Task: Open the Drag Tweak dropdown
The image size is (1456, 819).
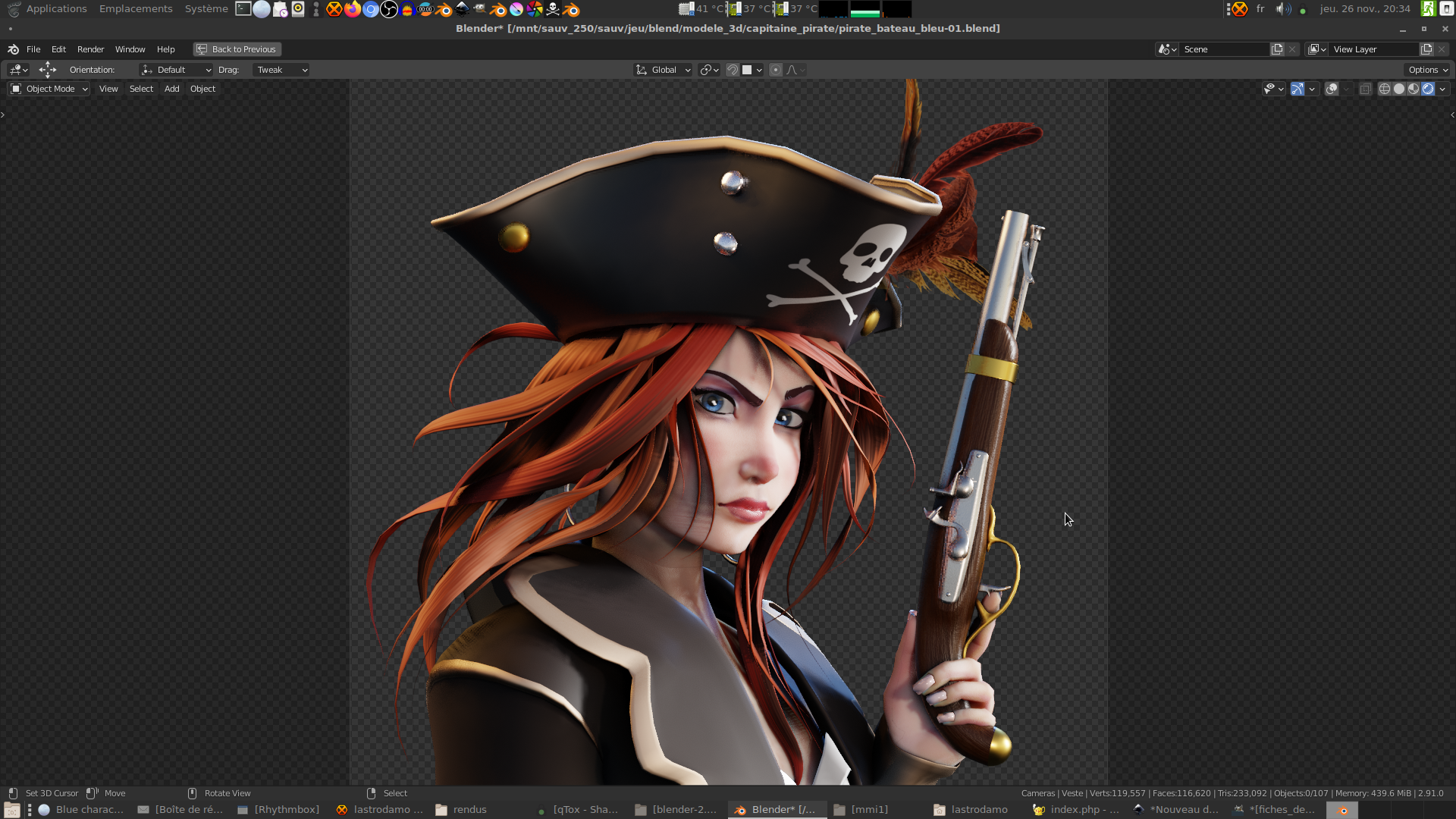Action: pyautogui.click(x=281, y=70)
